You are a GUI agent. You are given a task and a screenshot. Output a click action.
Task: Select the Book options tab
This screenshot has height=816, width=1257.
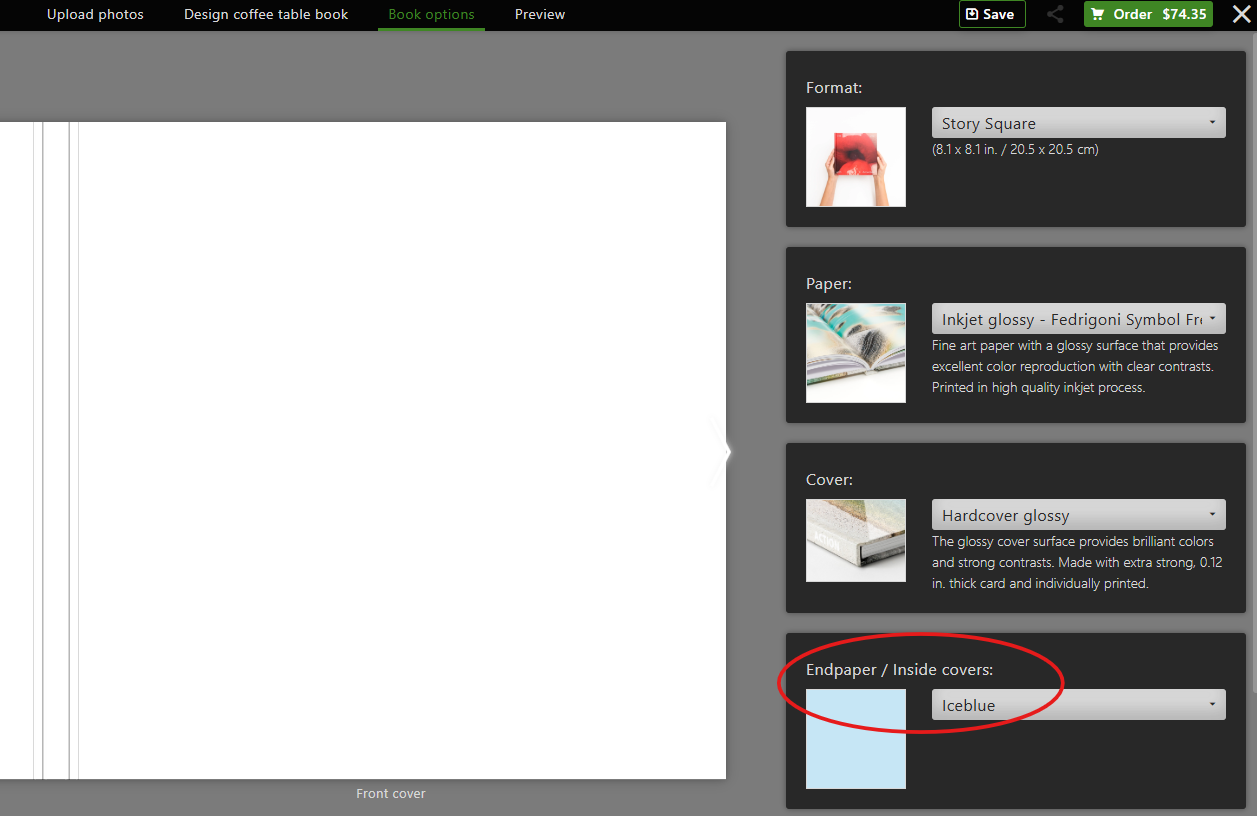tap(431, 15)
